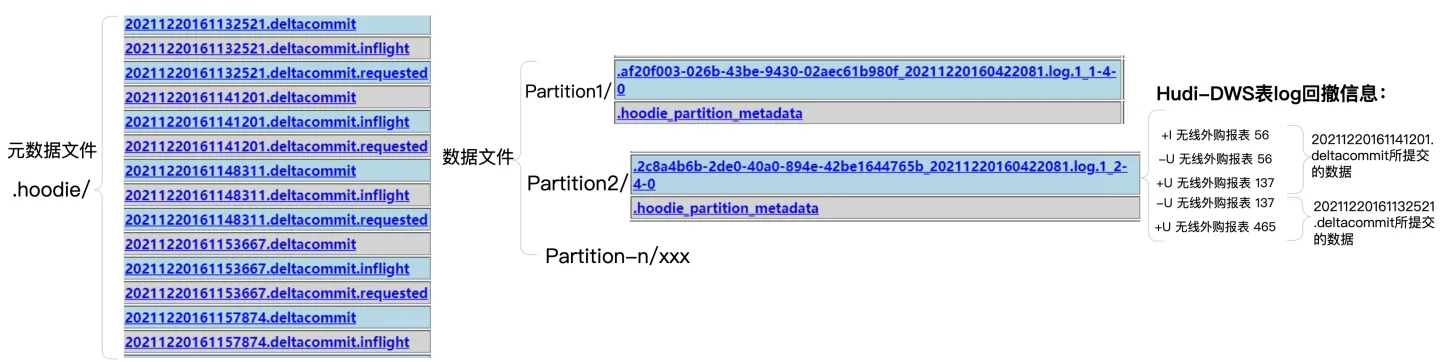Open the .2c8a4b6b log file in Partition2
This screenshot has height=362, width=1440.
(x=879, y=175)
